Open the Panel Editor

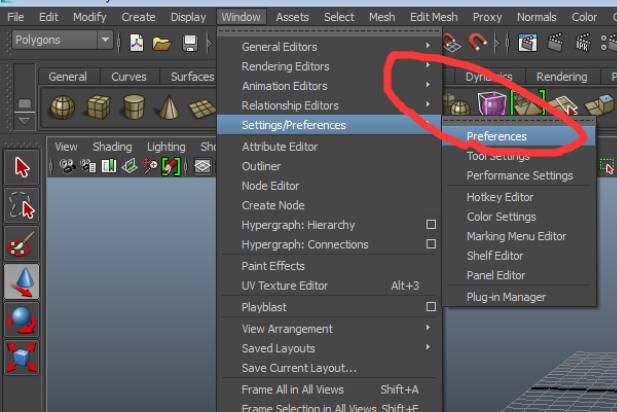pyautogui.click(x=519, y=275)
